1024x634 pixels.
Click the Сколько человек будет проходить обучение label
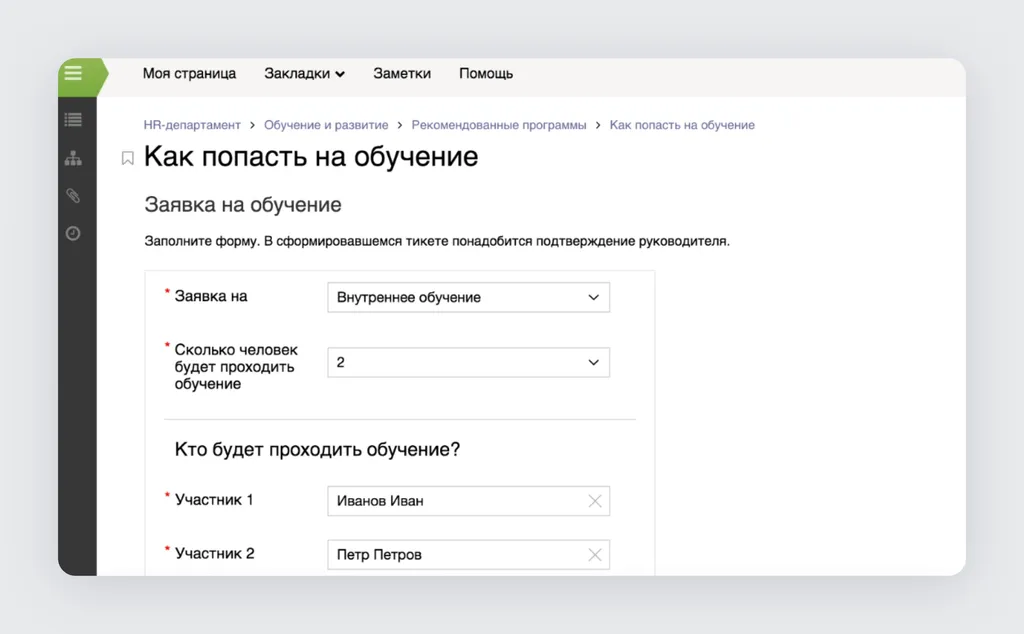tap(236, 366)
